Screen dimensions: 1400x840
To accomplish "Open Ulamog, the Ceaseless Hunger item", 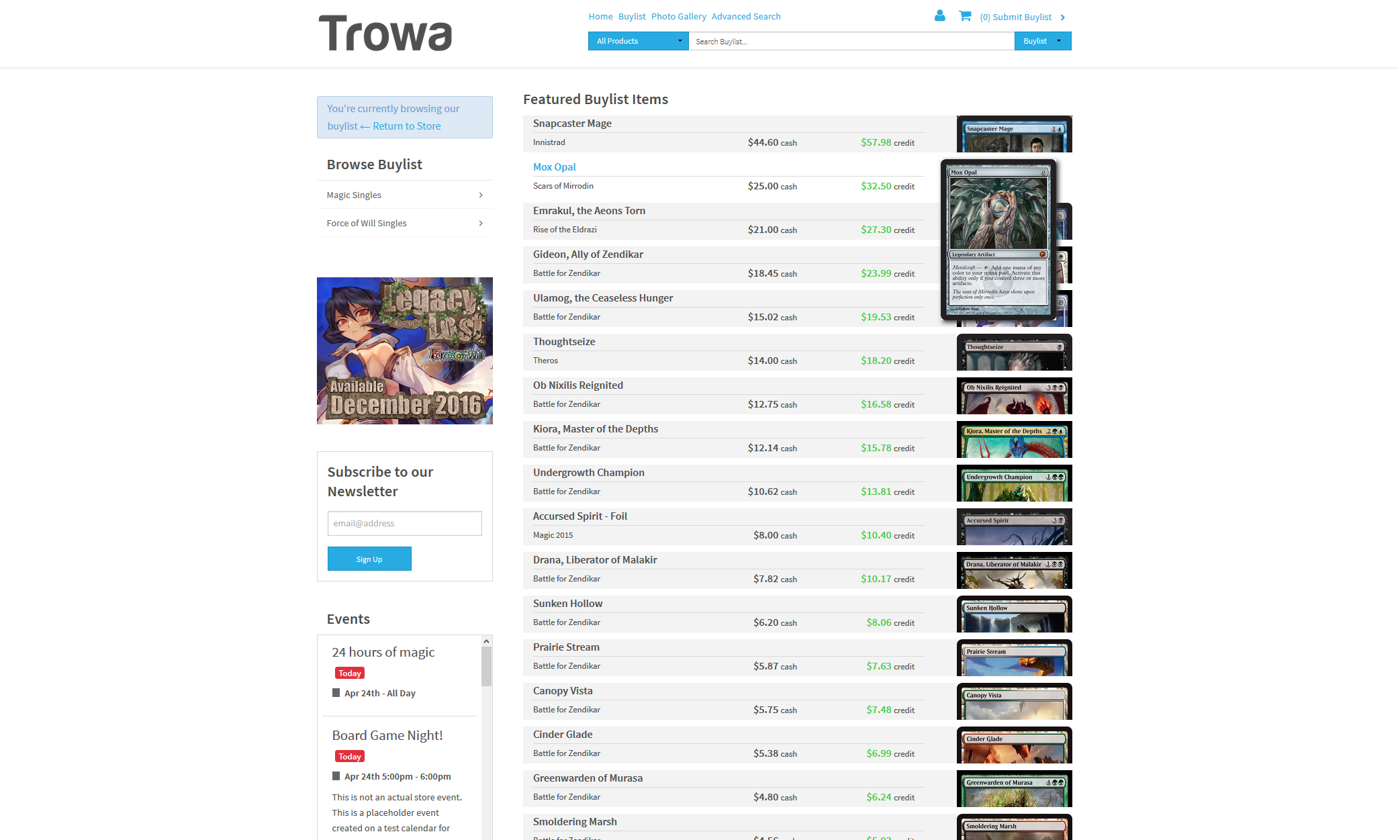I will (x=603, y=298).
